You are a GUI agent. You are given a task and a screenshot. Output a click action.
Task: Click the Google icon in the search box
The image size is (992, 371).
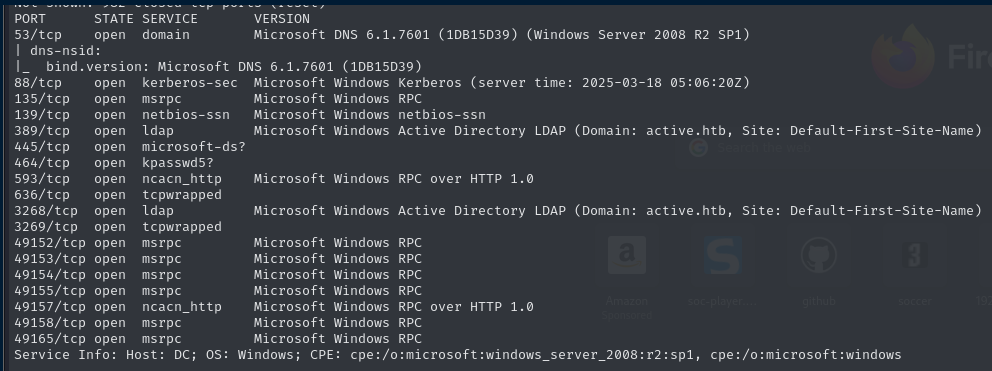pos(698,148)
